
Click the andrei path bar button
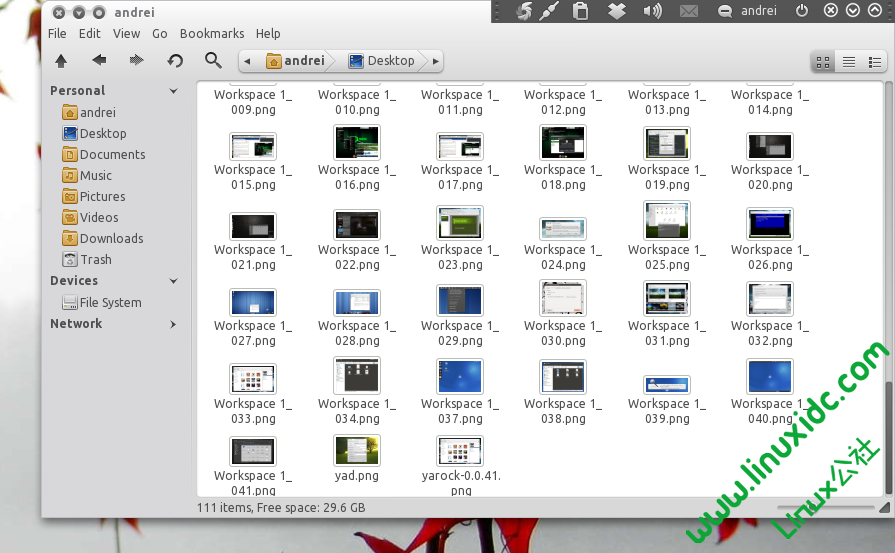click(295, 61)
